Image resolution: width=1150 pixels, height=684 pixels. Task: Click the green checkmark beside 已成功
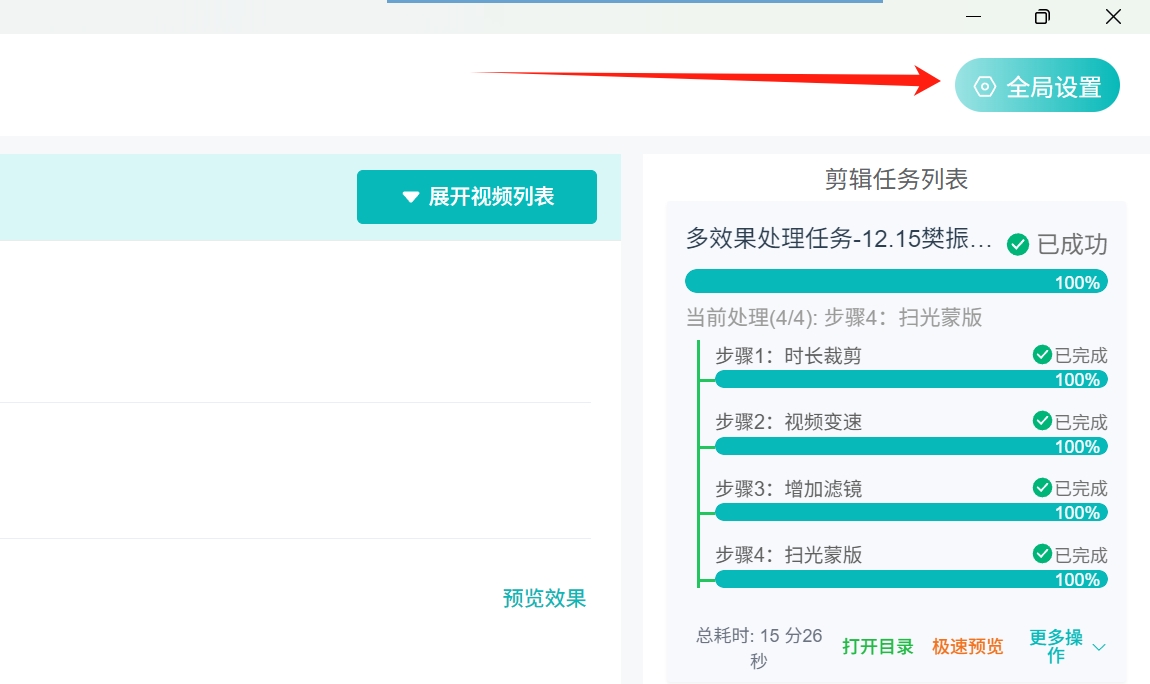(1017, 244)
